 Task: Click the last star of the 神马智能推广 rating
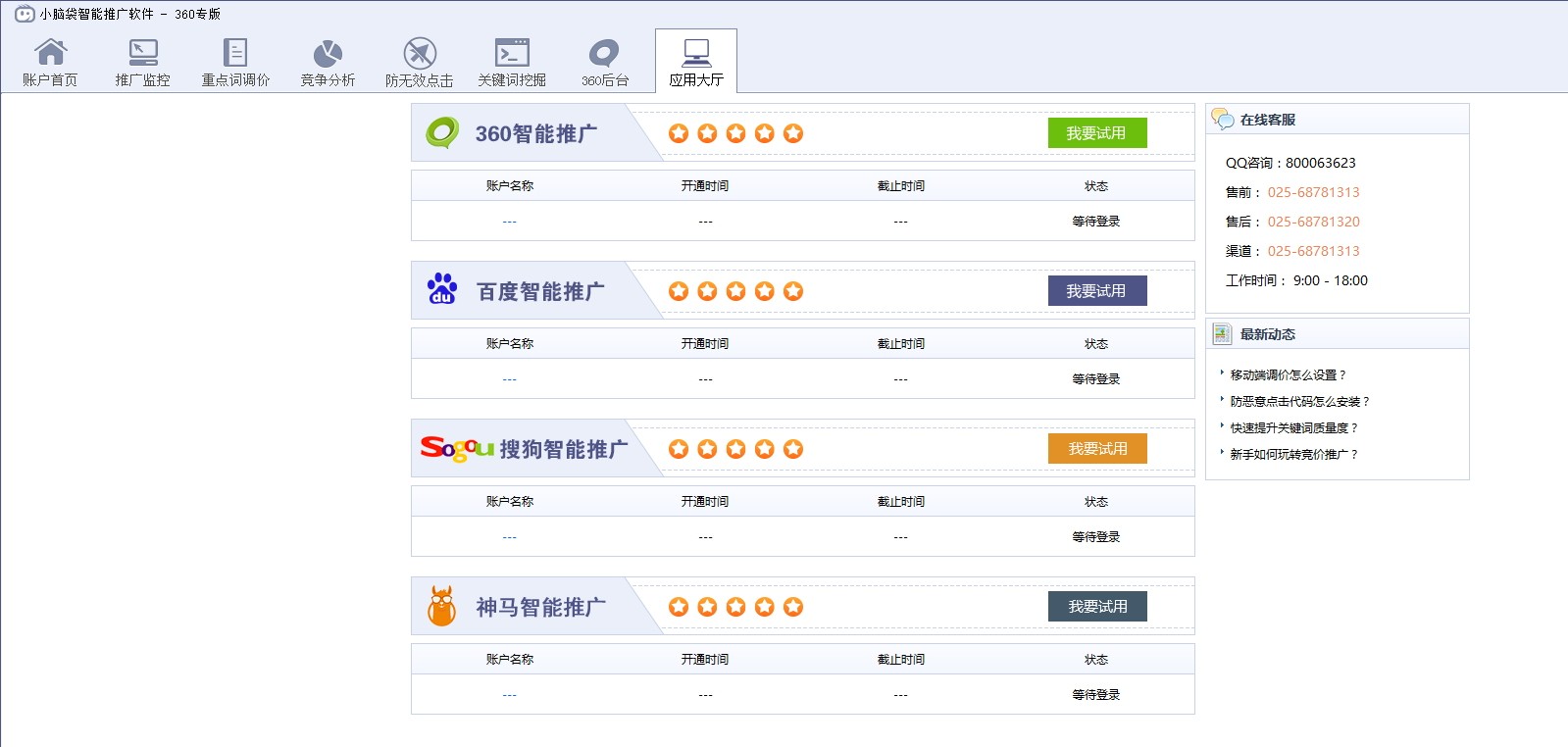(x=793, y=607)
